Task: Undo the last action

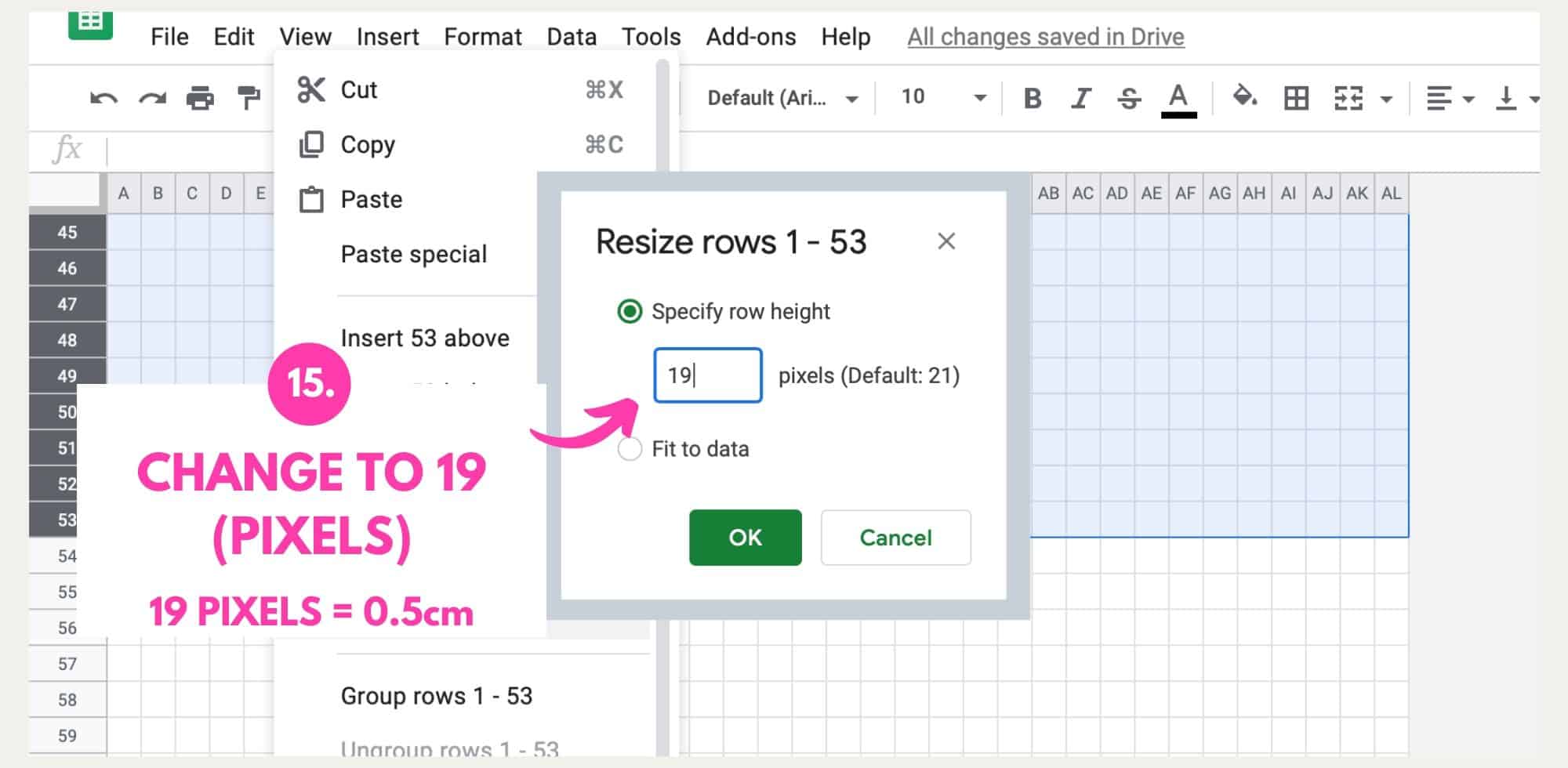Action: tap(104, 96)
